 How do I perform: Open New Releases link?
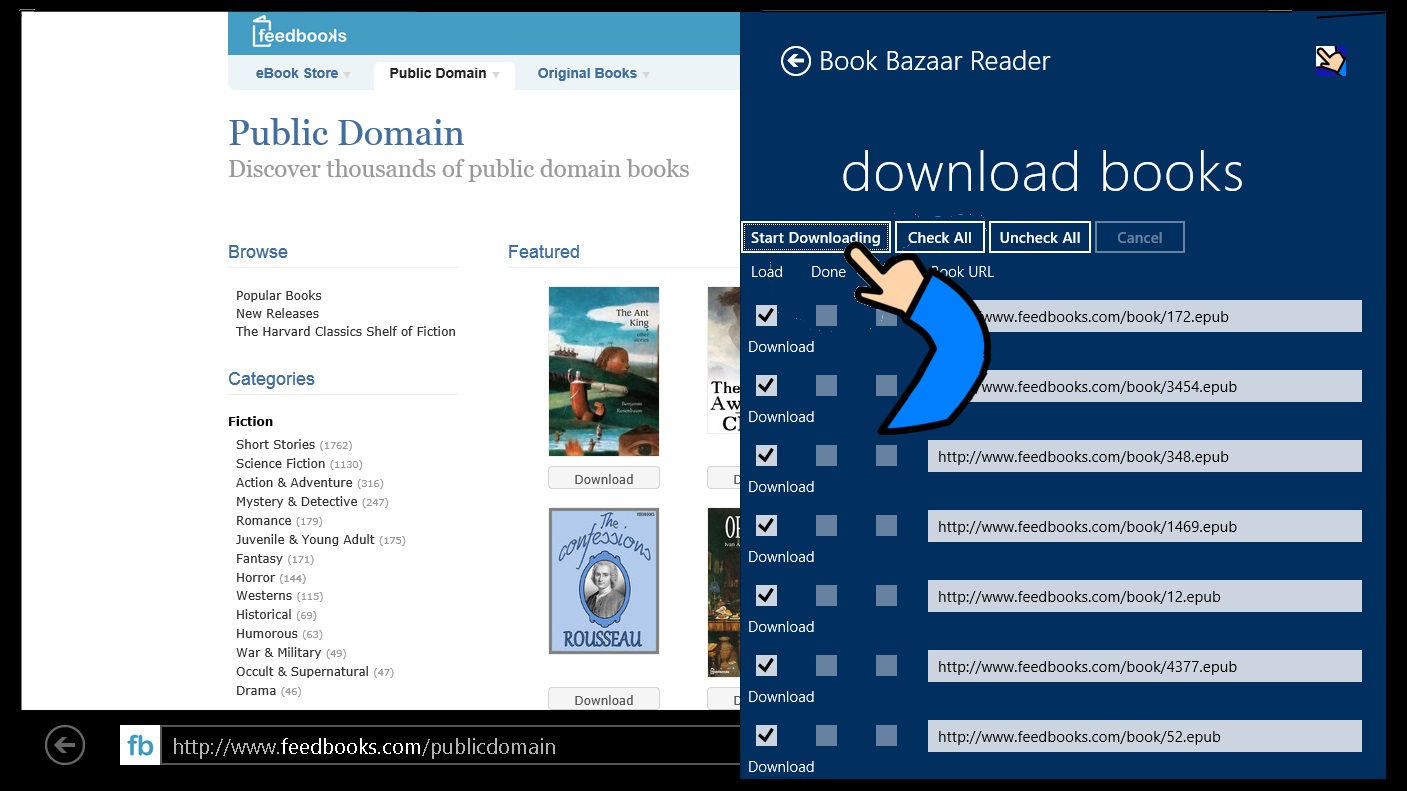277,314
